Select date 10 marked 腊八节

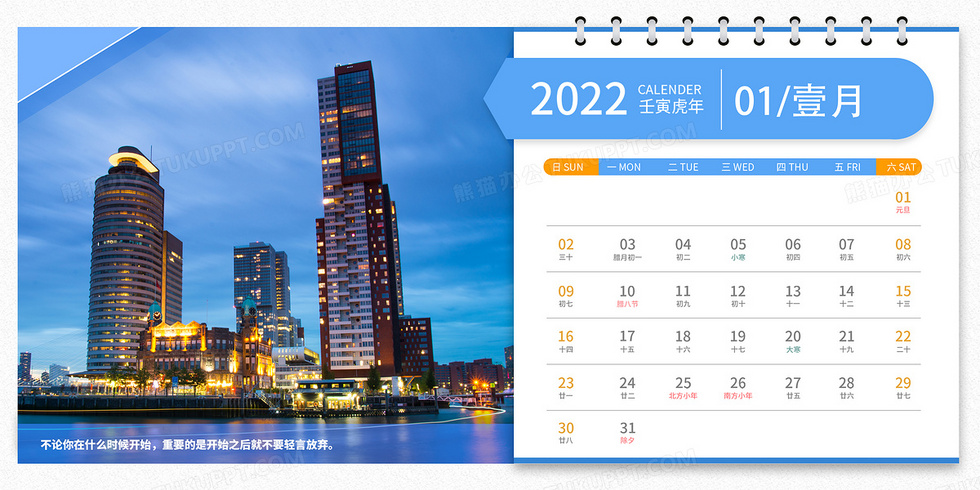[x=627, y=296]
